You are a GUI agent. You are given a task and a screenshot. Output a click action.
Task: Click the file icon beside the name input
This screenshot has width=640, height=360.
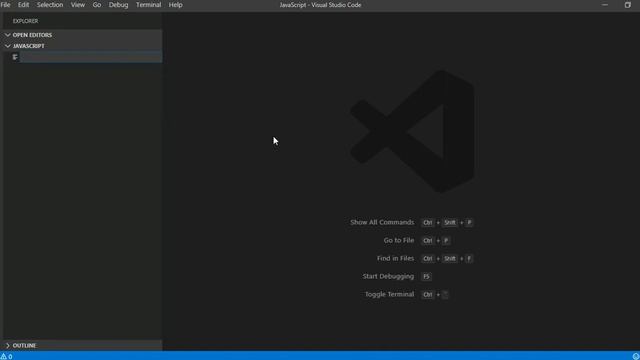click(15, 57)
